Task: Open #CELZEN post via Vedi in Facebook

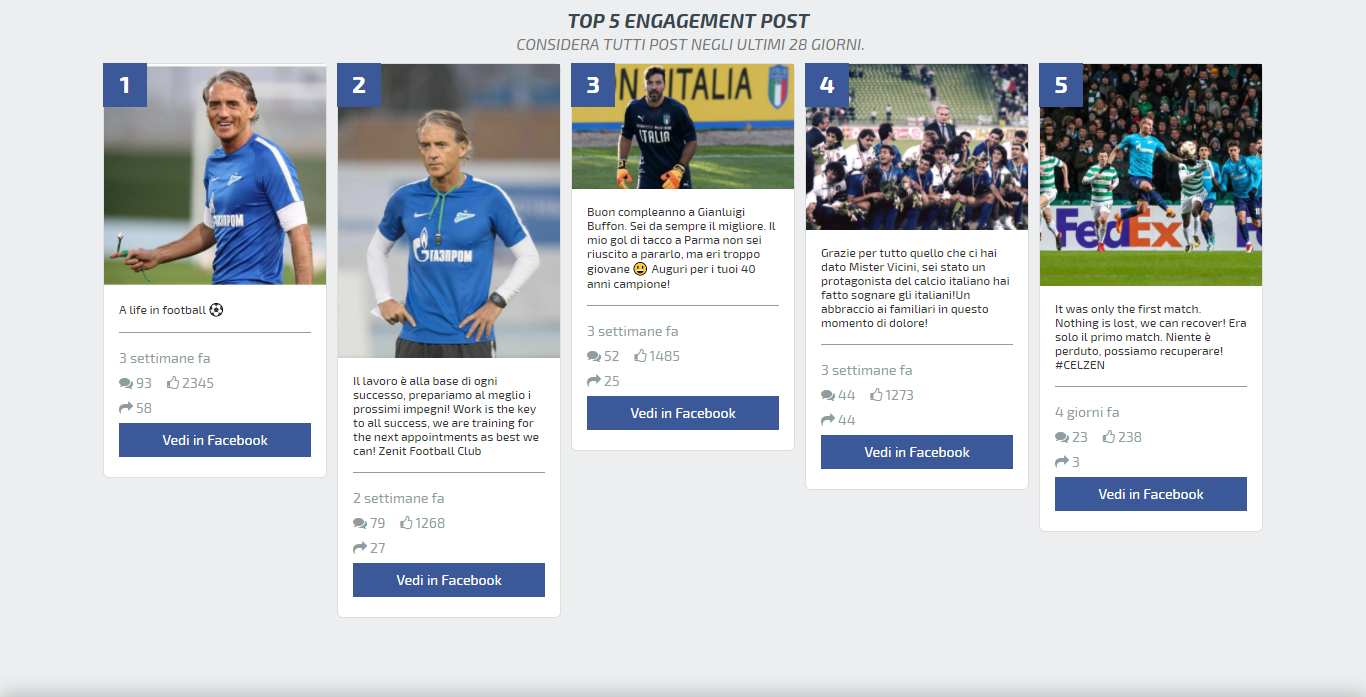Action: [1151, 494]
